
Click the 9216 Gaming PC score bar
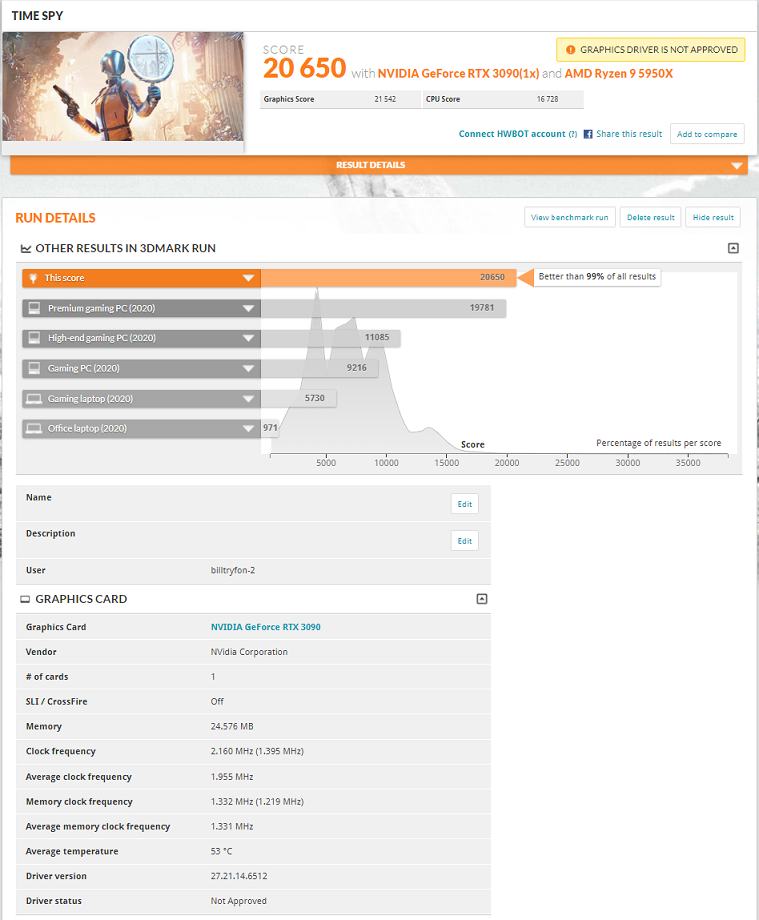coord(320,368)
